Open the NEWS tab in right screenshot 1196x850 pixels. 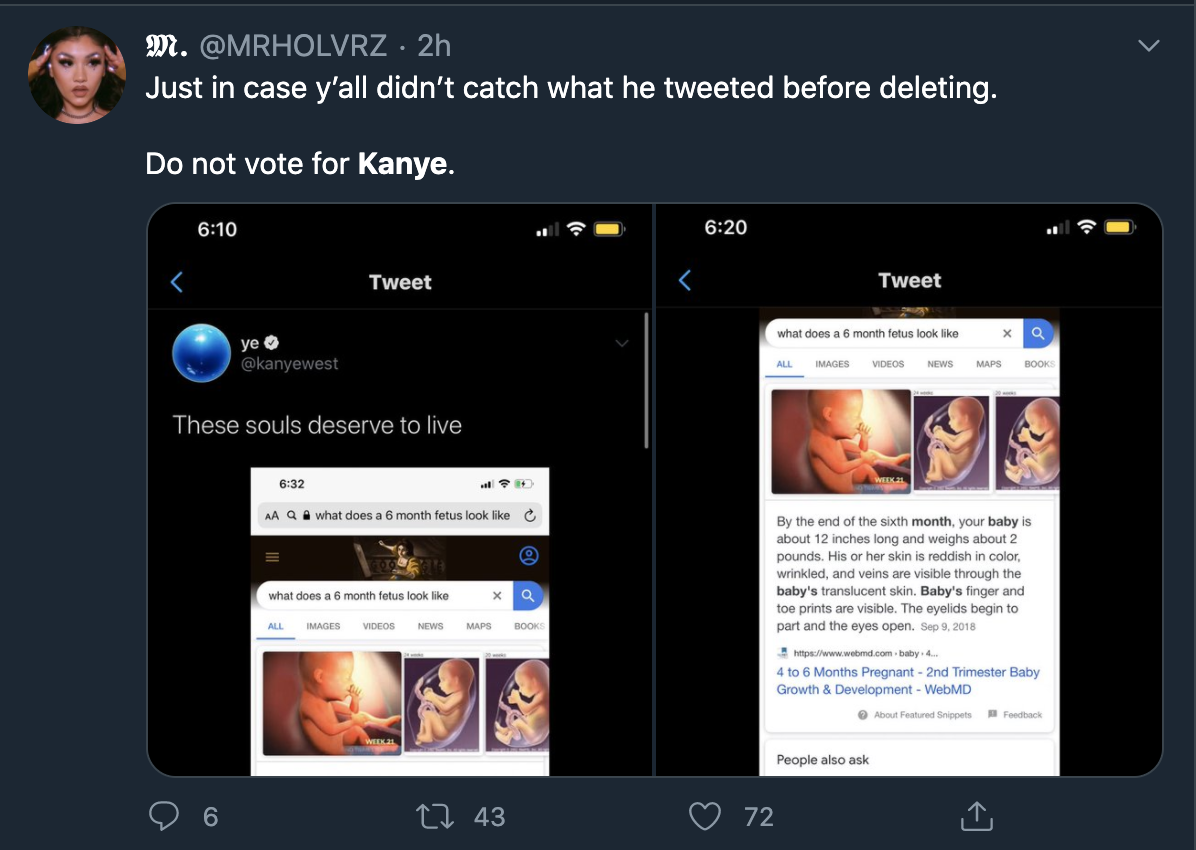tap(940, 364)
